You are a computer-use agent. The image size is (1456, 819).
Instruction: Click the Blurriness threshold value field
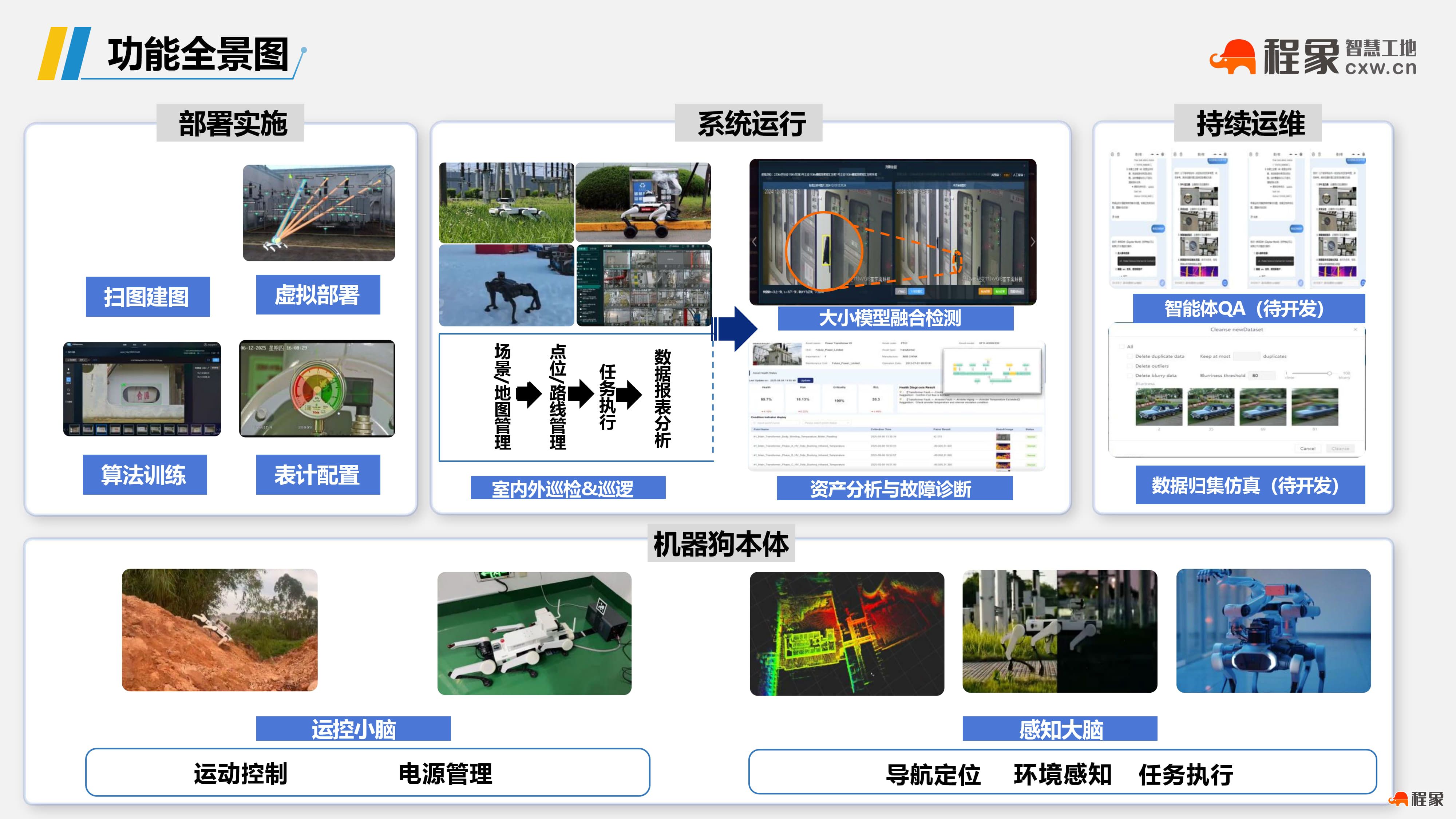[1262, 375]
